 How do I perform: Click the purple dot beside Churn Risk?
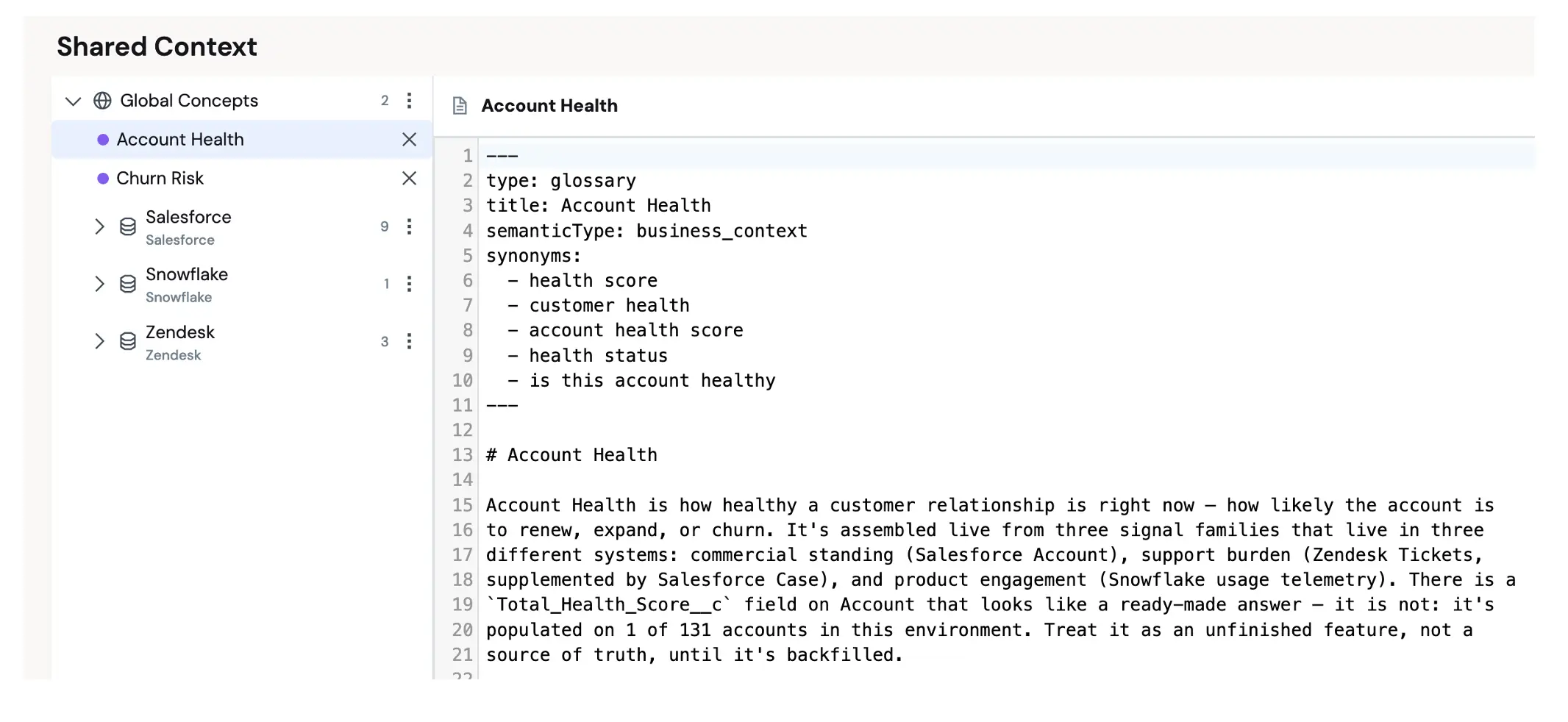pyautogui.click(x=103, y=179)
